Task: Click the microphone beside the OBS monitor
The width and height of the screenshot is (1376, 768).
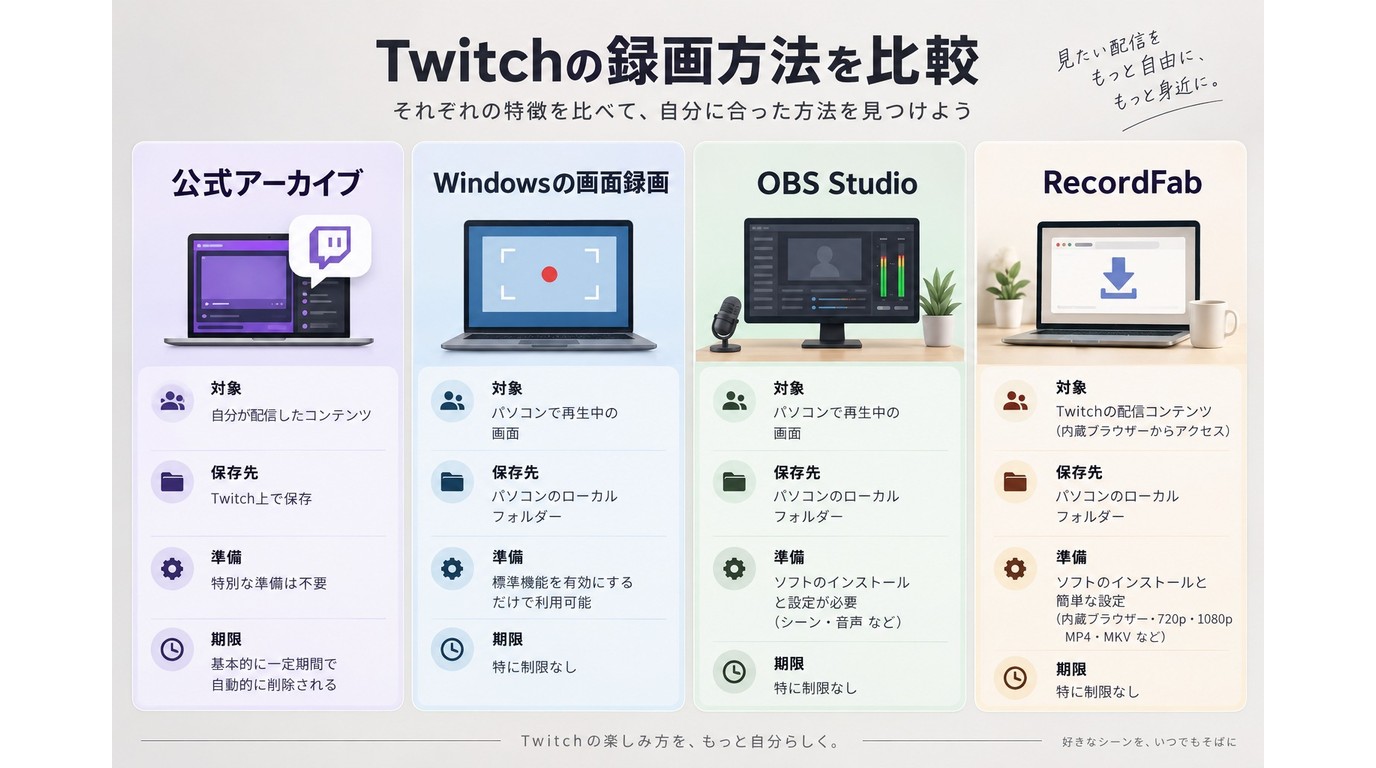Action: pos(726,324)
